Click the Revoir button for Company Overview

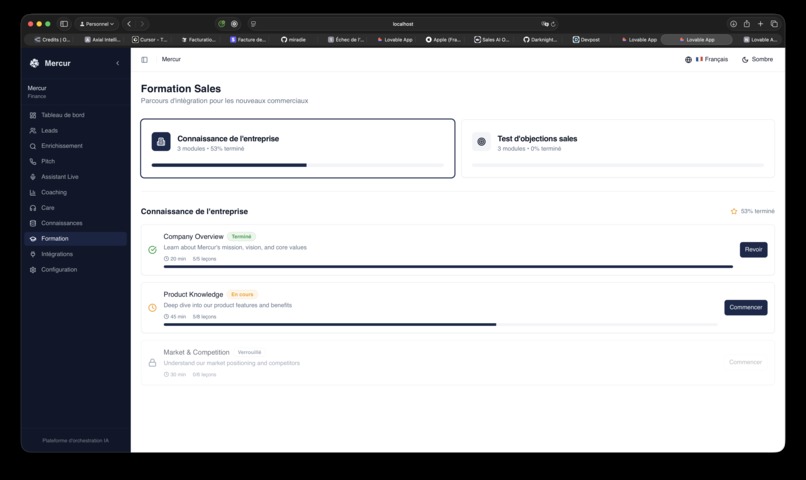[x=754, y=250]
